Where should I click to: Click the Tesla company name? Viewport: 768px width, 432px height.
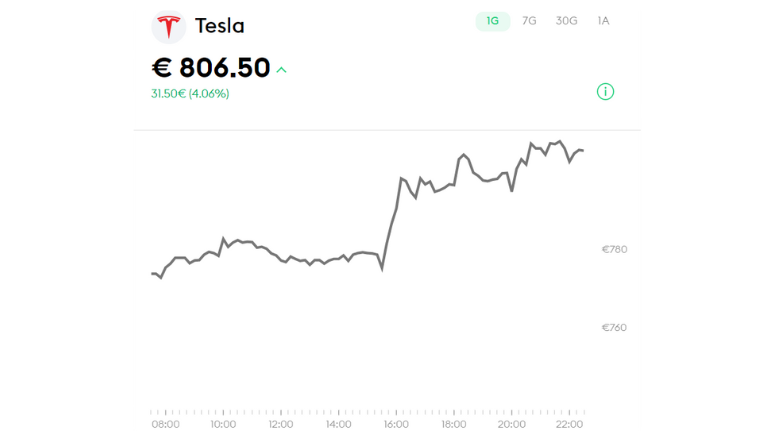click(219, 26)
